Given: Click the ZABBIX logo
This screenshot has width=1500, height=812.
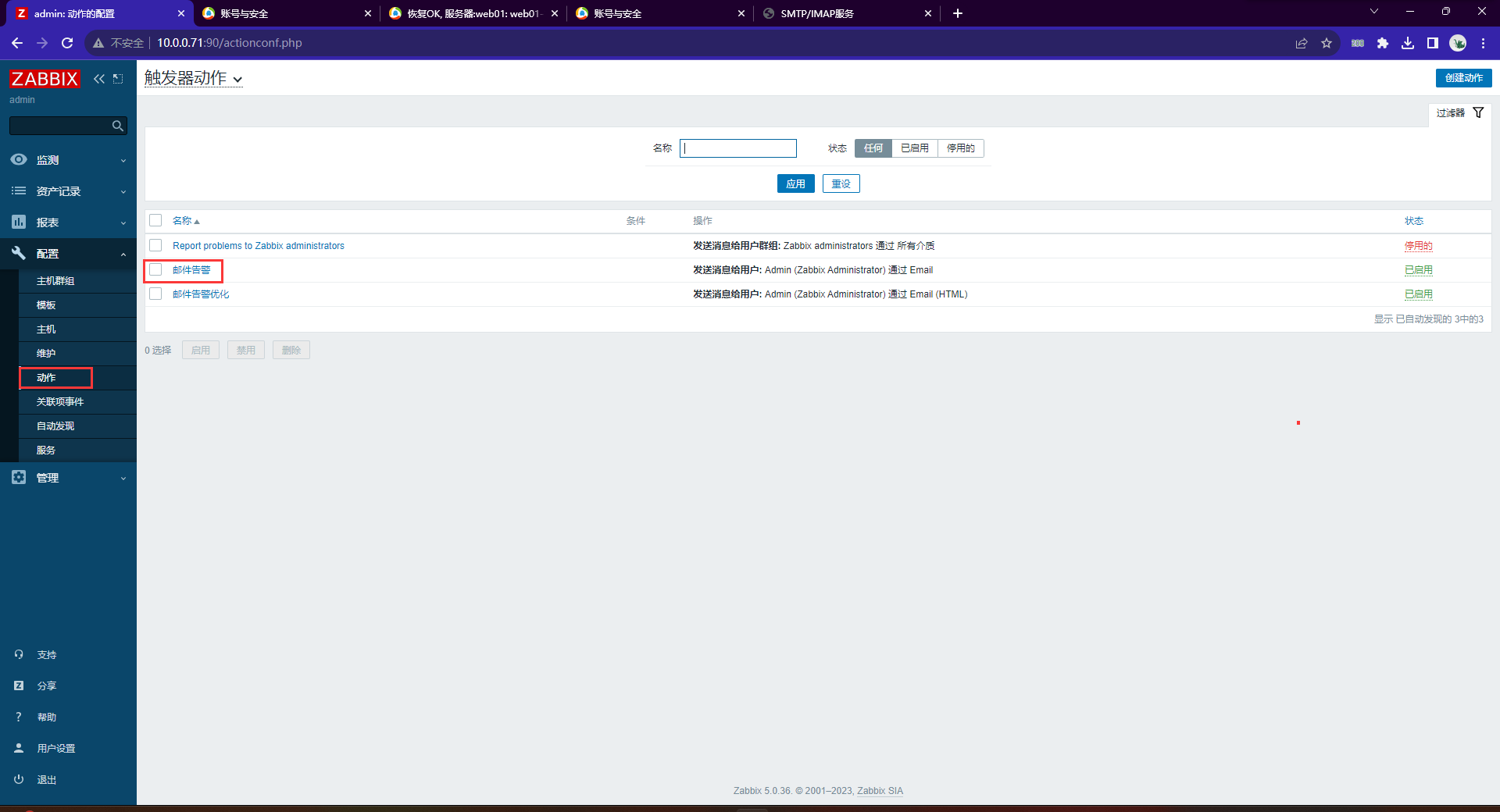Looking at the screenshot, I should point(45,79).
